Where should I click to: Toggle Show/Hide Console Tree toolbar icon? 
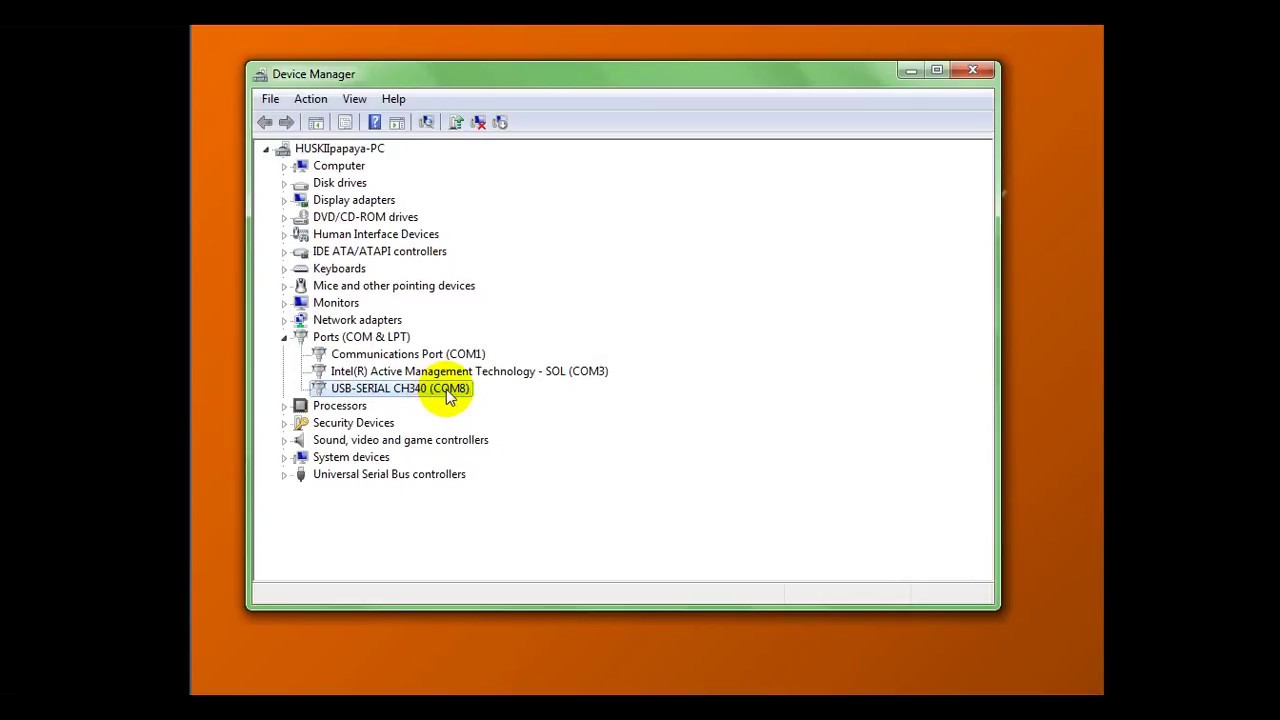click(x=316, y=122)
